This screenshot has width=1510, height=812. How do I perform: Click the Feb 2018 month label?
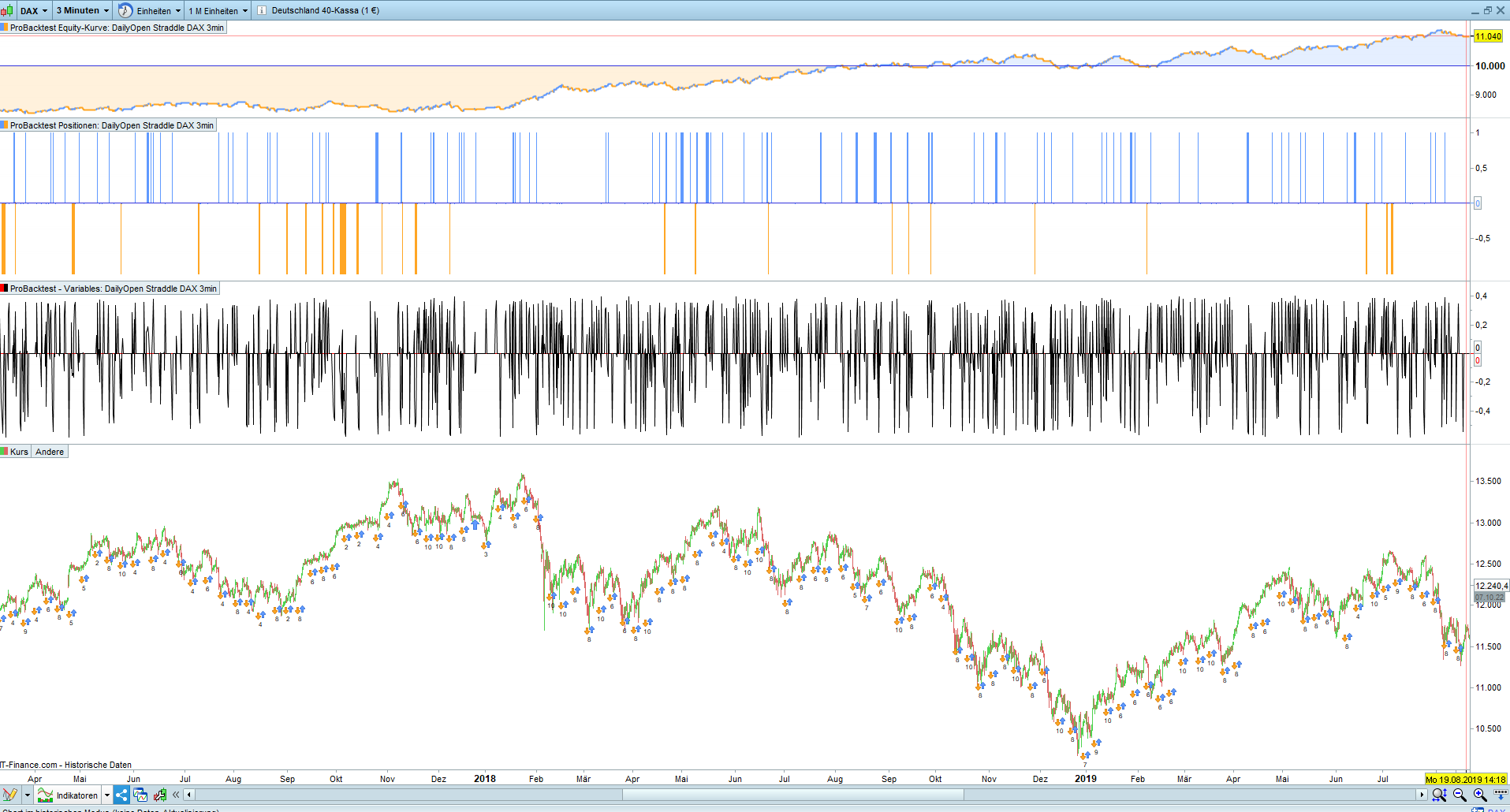[x=536, y=779]
